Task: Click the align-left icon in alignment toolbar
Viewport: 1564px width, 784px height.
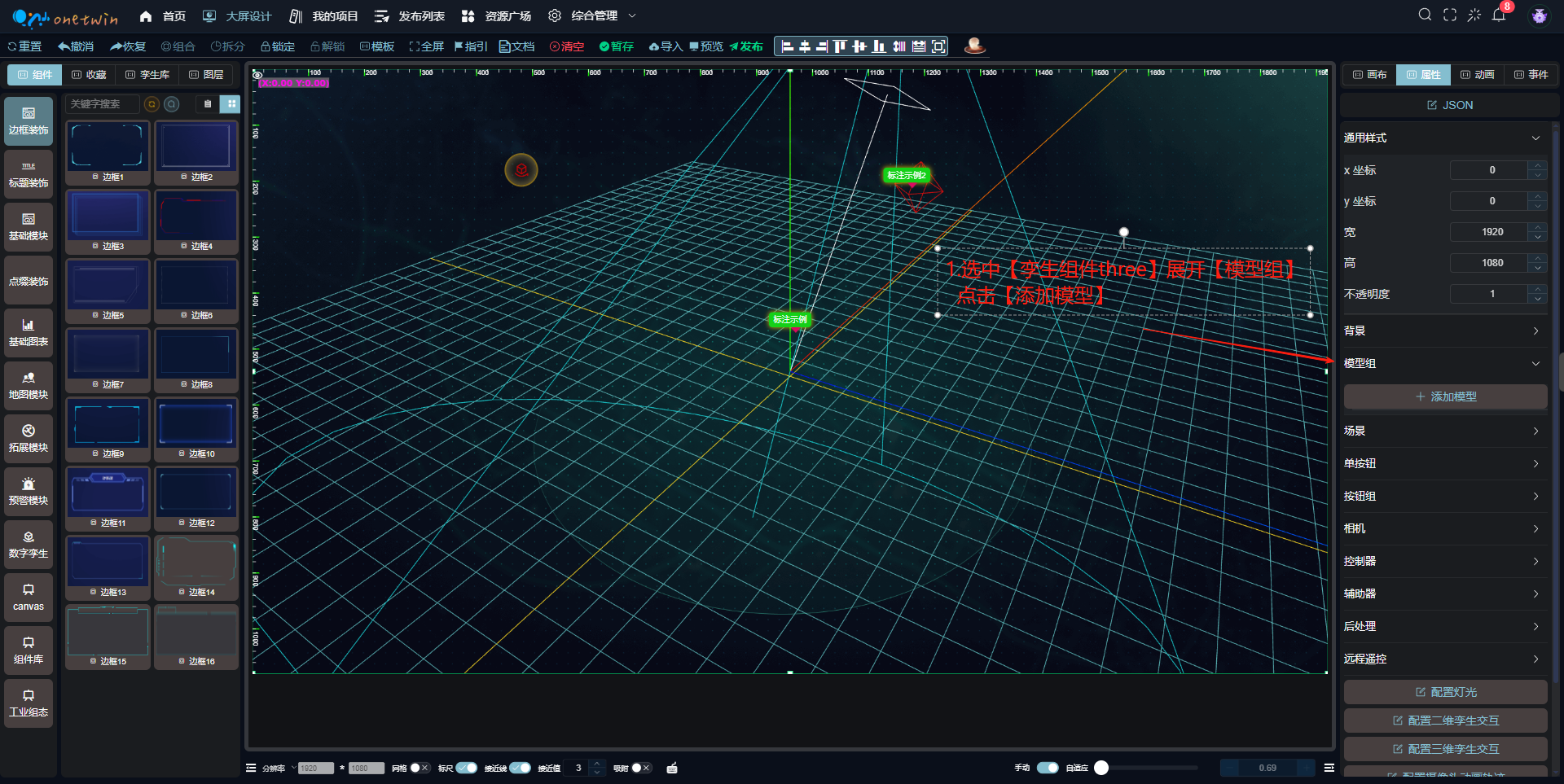Action: click(787, 46)
